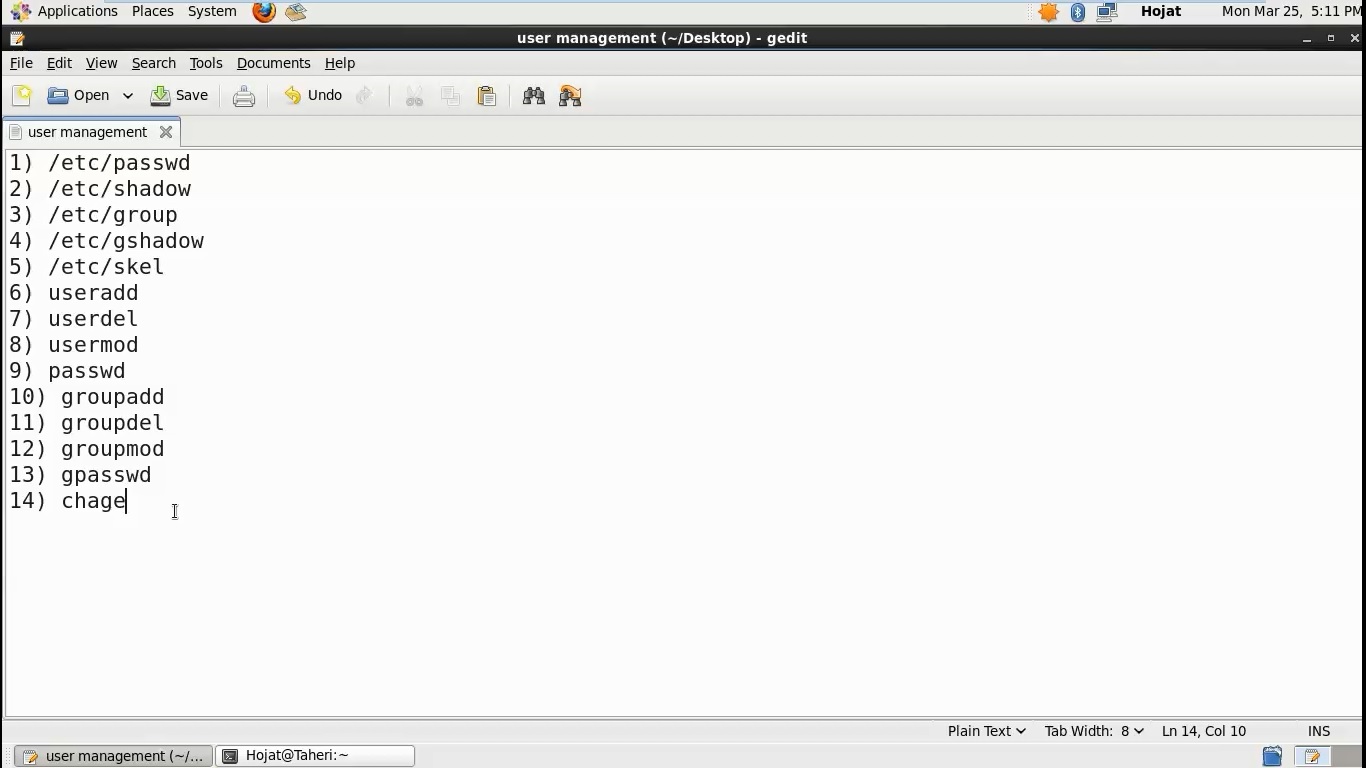Click the line "7) userdel"
Screen dimensions: 1366x768
(74, 319)
